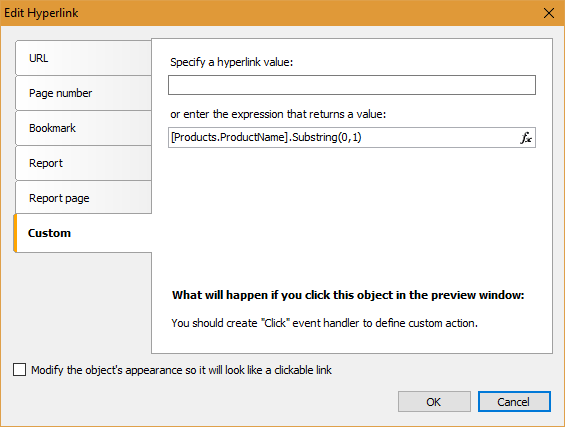Screen dimensions: 565x427
Task: Click the "Specify a hyperlink value" label
Action: [232, 62]
